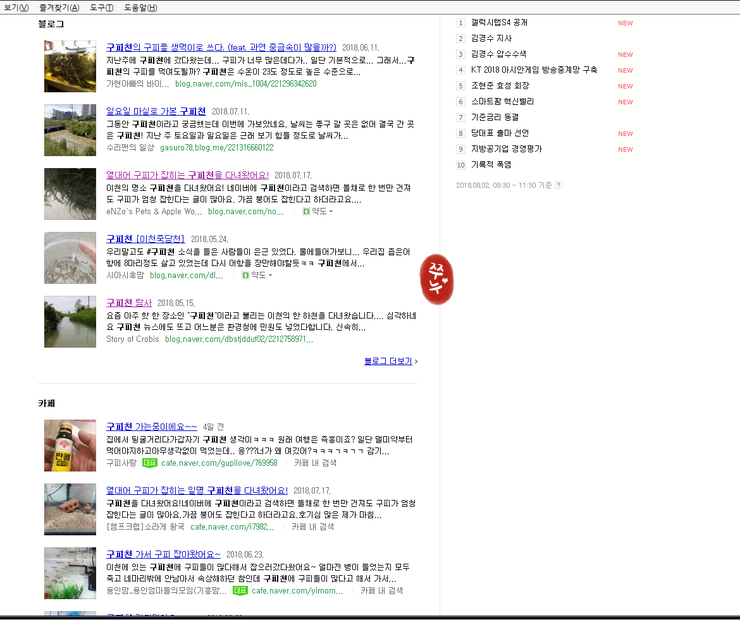Click blog name 'Story of Crobis'
This screenshot has height=620, width=740.
133,339
